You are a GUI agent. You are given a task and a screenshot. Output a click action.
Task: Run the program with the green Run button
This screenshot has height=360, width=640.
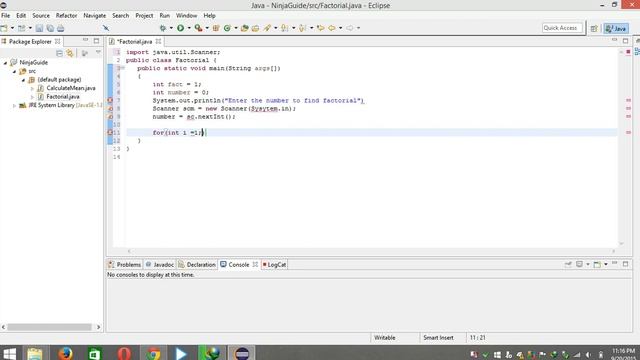coord(180,28)
